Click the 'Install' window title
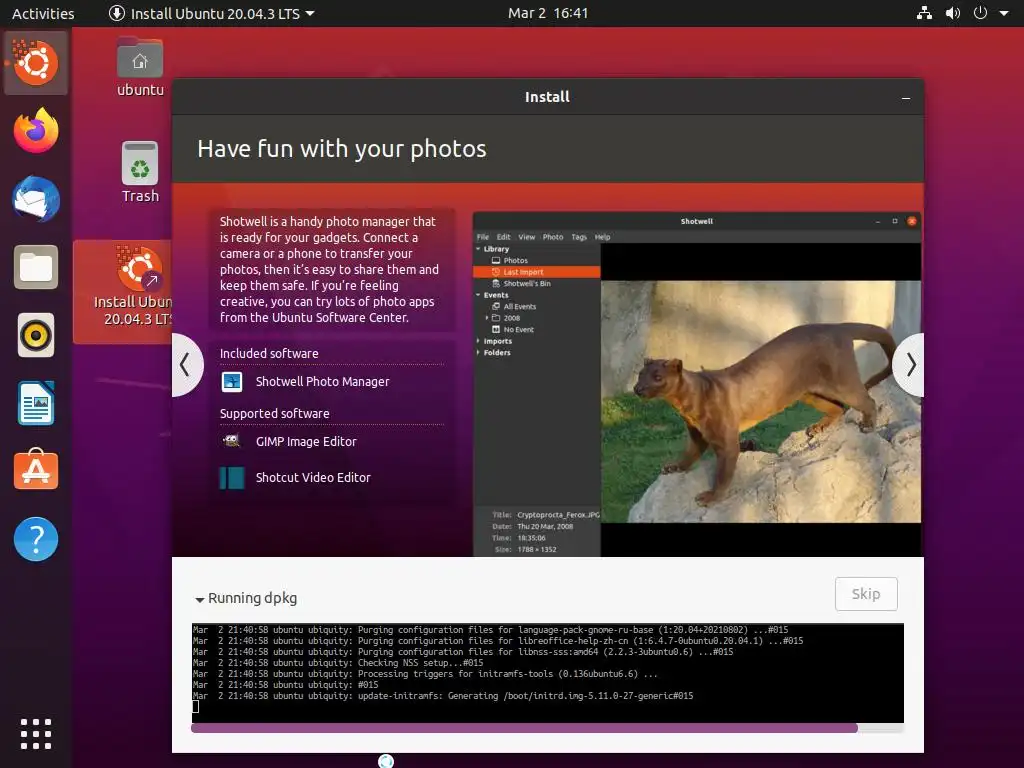This screenshot has height=768, width=1024. pos(547,97)
